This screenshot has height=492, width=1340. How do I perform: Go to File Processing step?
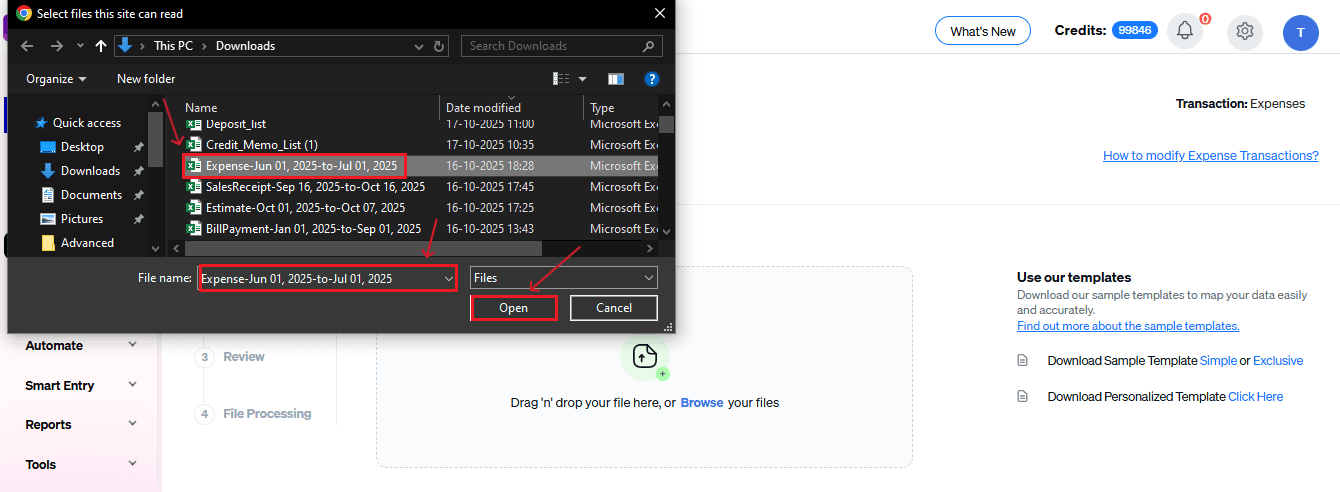point(254,414)
